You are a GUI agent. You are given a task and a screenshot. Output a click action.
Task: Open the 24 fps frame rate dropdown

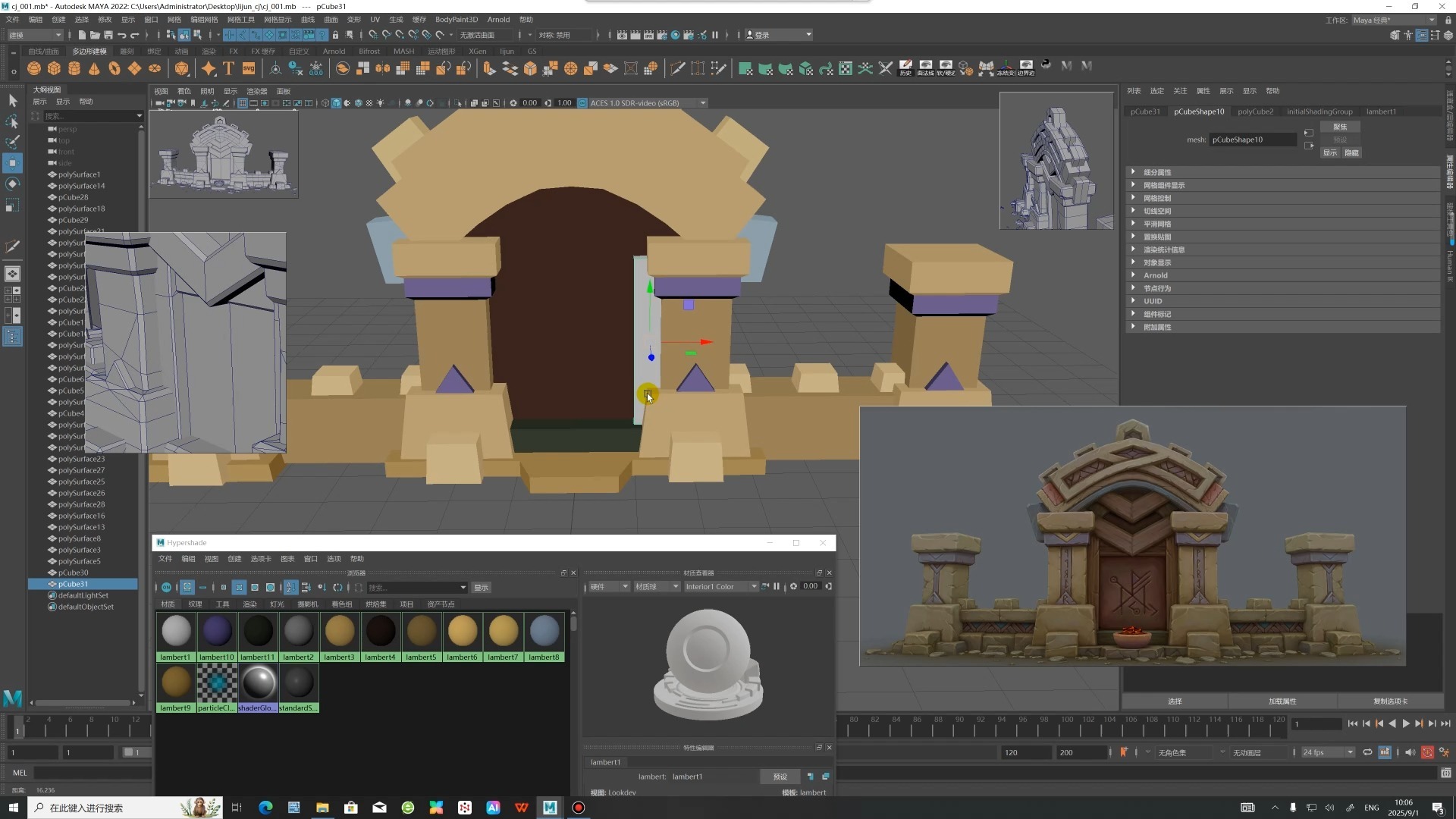(x=1328, y=752)
